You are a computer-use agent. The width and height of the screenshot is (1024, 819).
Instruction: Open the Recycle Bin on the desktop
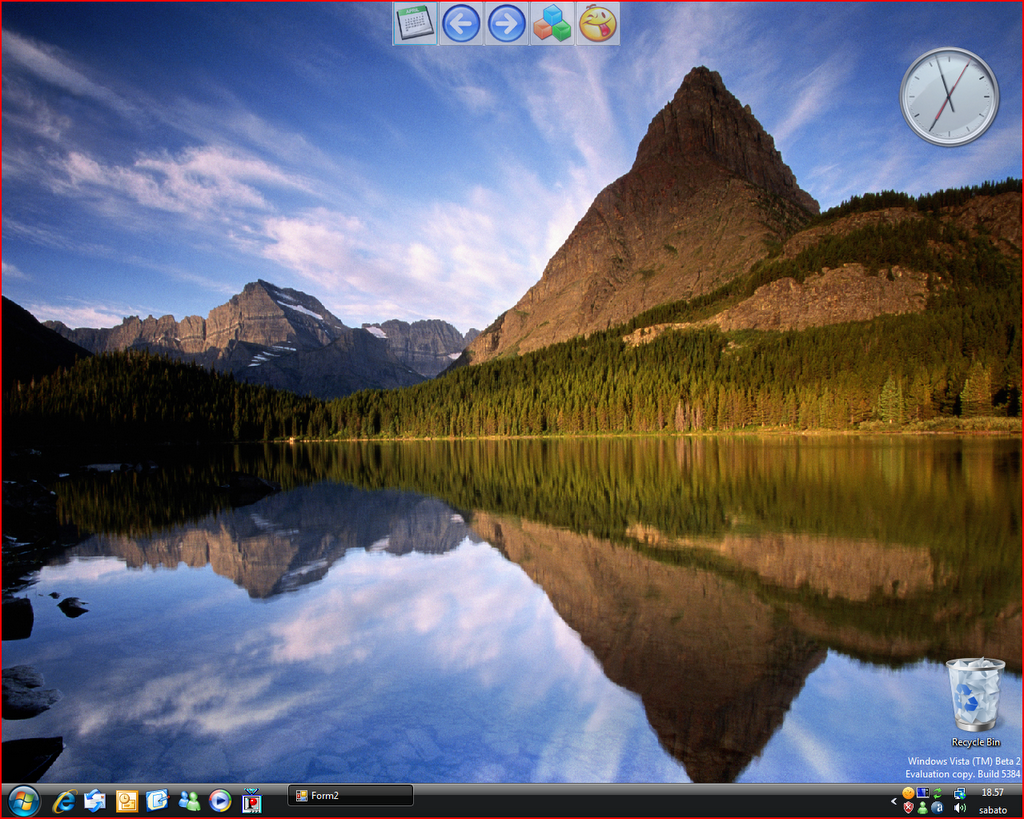tap(976, 703)
